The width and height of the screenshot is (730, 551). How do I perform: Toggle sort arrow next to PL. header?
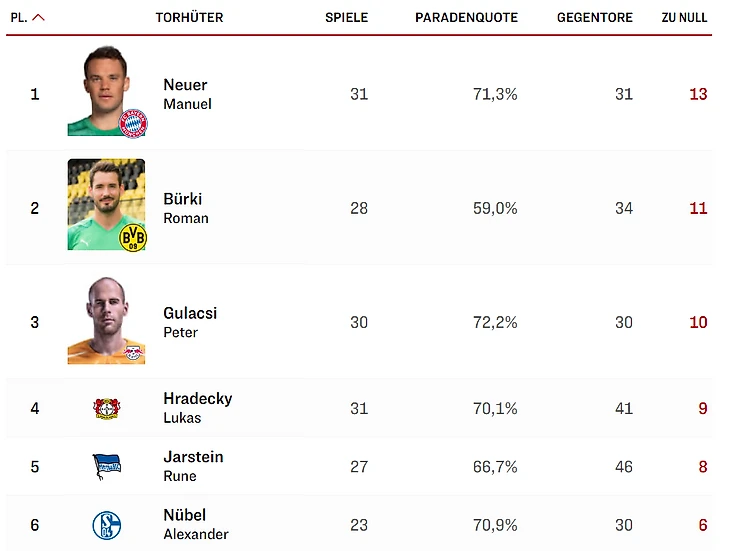click(39, 18)
